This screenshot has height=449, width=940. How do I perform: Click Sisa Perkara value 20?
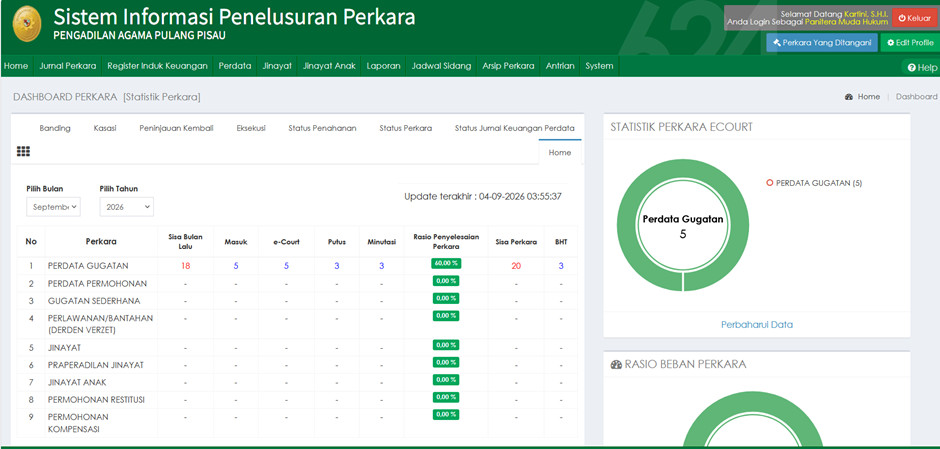(516, 266)
